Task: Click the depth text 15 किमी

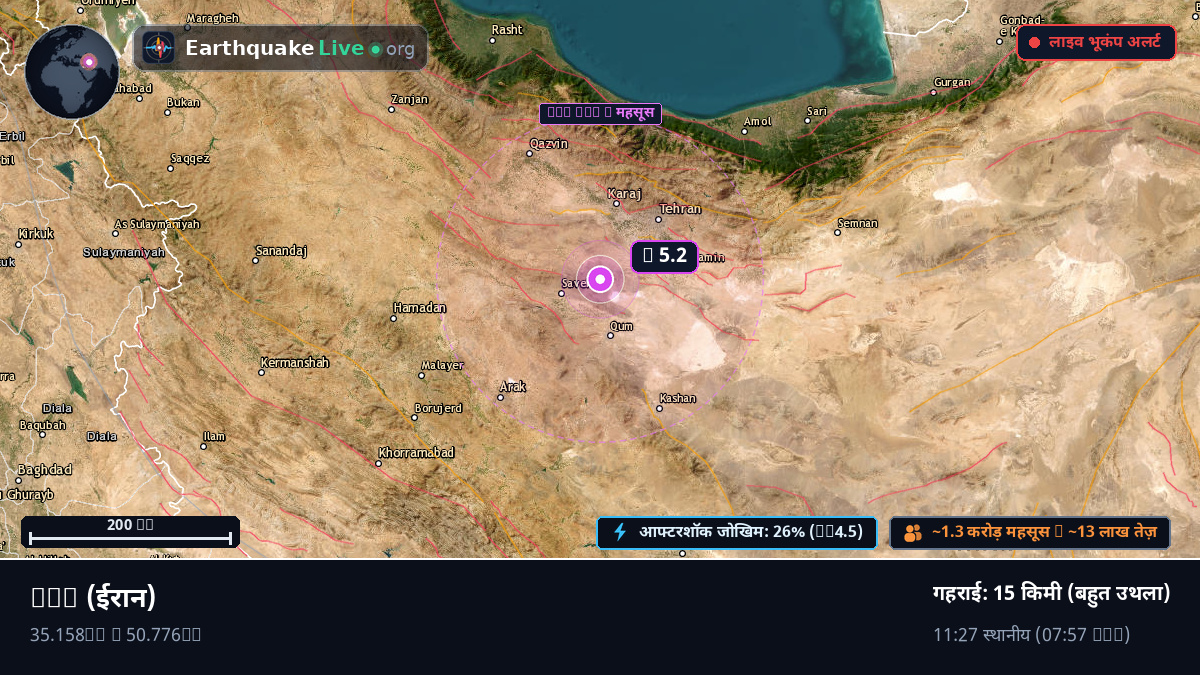Action: [1051, 593]
